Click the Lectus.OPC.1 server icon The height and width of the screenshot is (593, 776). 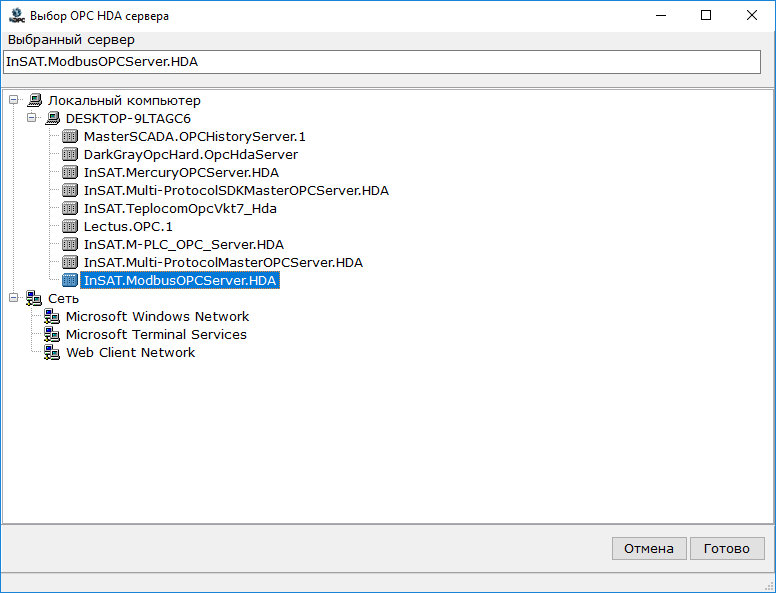[70, 226]
